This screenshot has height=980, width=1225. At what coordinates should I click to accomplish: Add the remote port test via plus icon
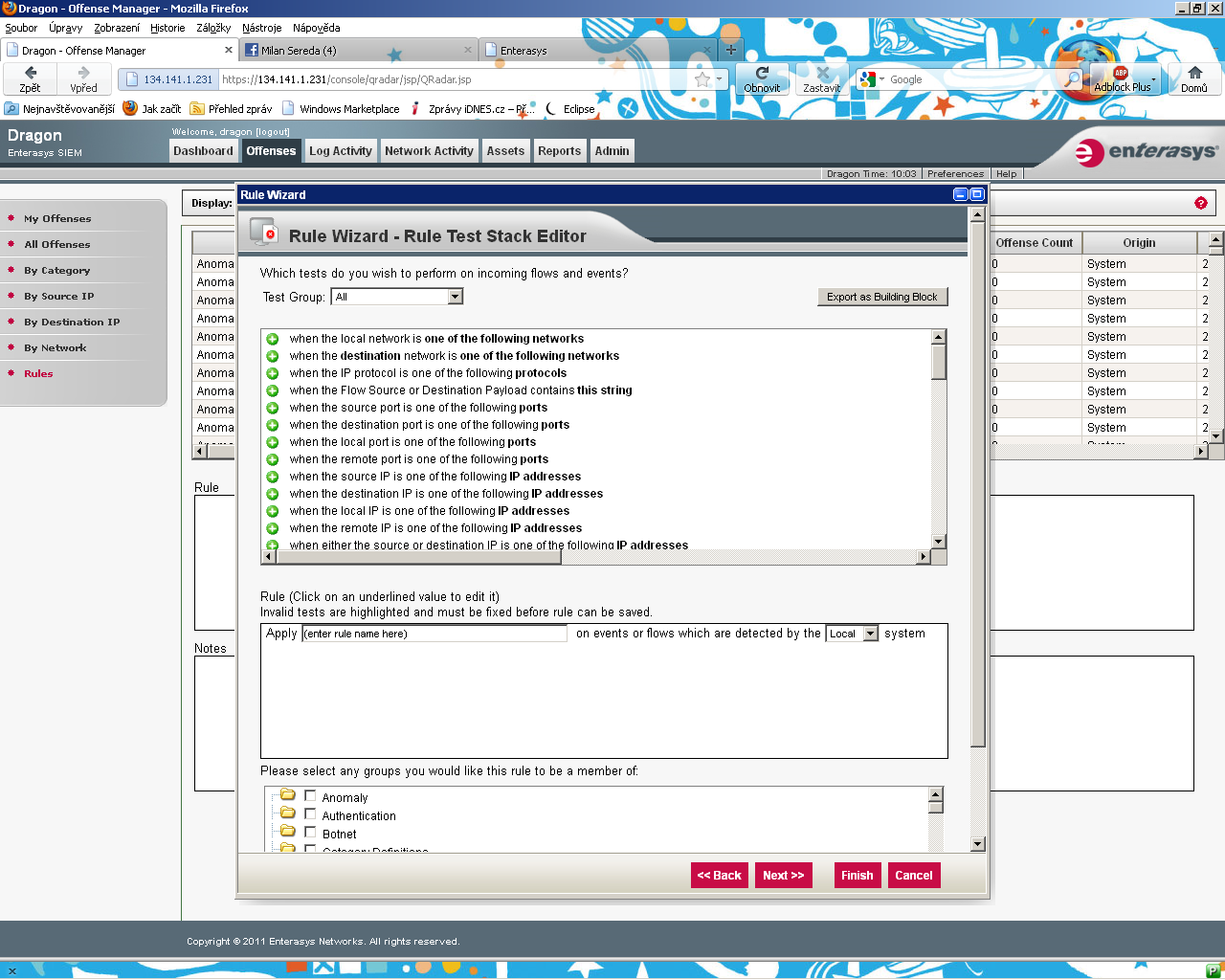tap(272, 459)
